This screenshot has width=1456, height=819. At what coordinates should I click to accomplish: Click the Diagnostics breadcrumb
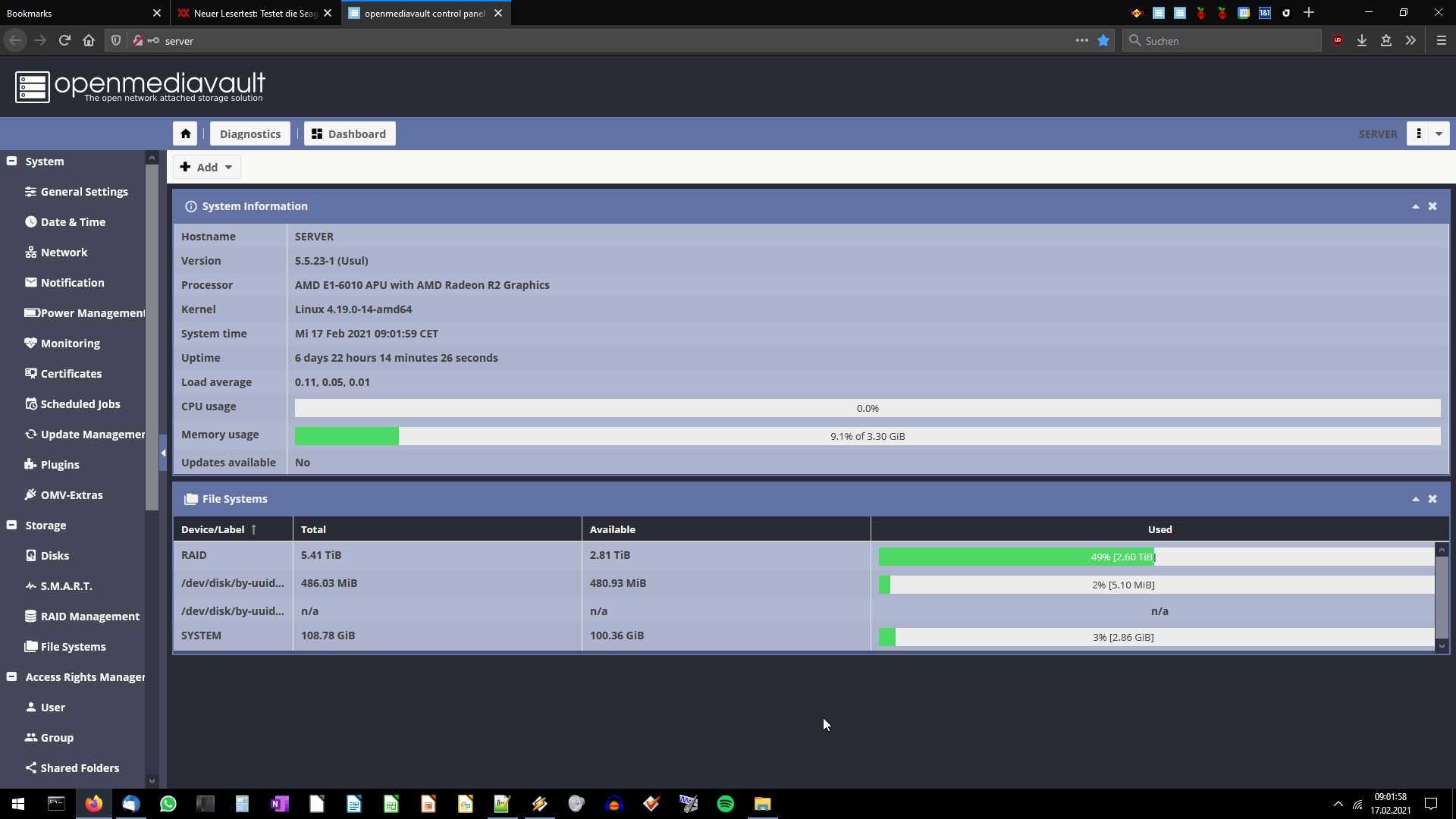point(250,133)
